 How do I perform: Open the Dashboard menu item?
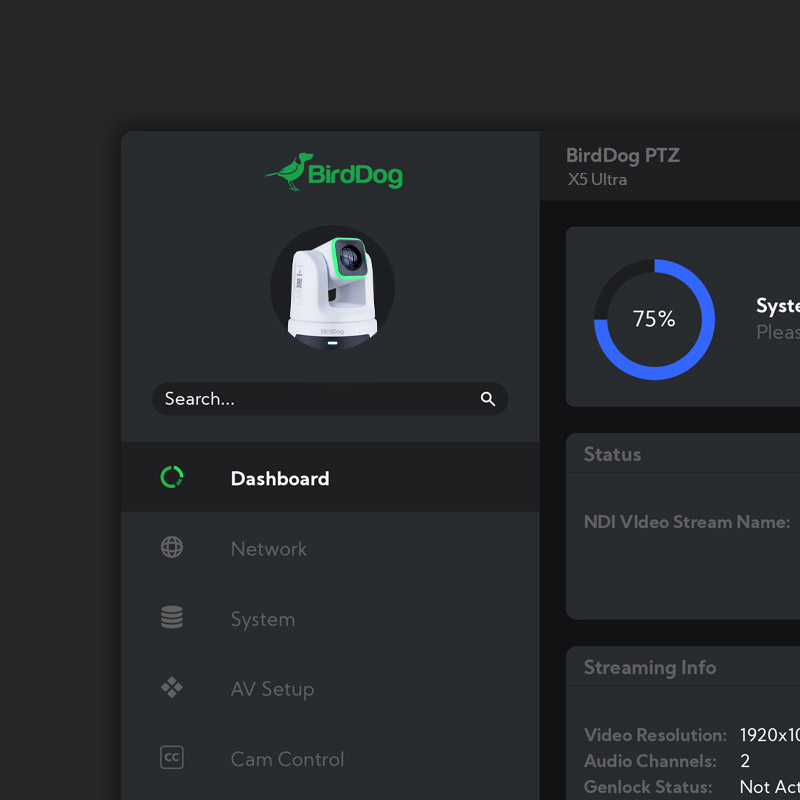[280, 479]
